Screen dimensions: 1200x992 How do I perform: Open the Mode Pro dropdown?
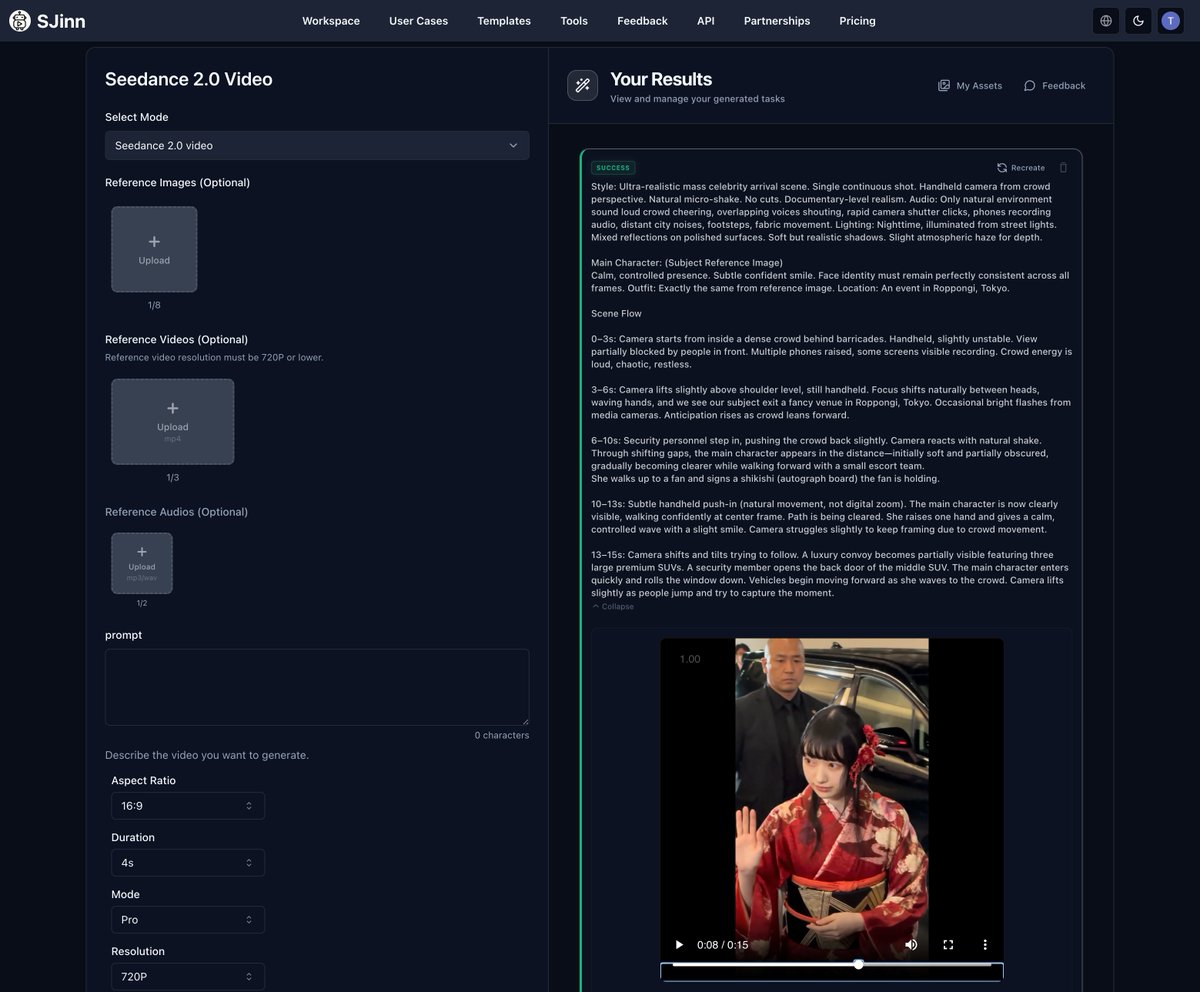click(x=188, y=920)
